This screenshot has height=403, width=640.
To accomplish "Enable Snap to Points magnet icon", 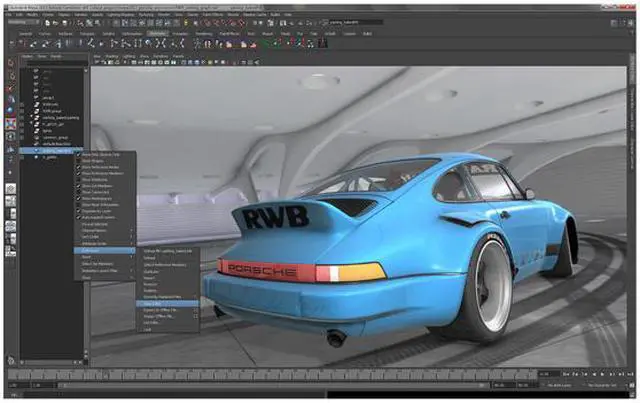I will coord(225,23).
